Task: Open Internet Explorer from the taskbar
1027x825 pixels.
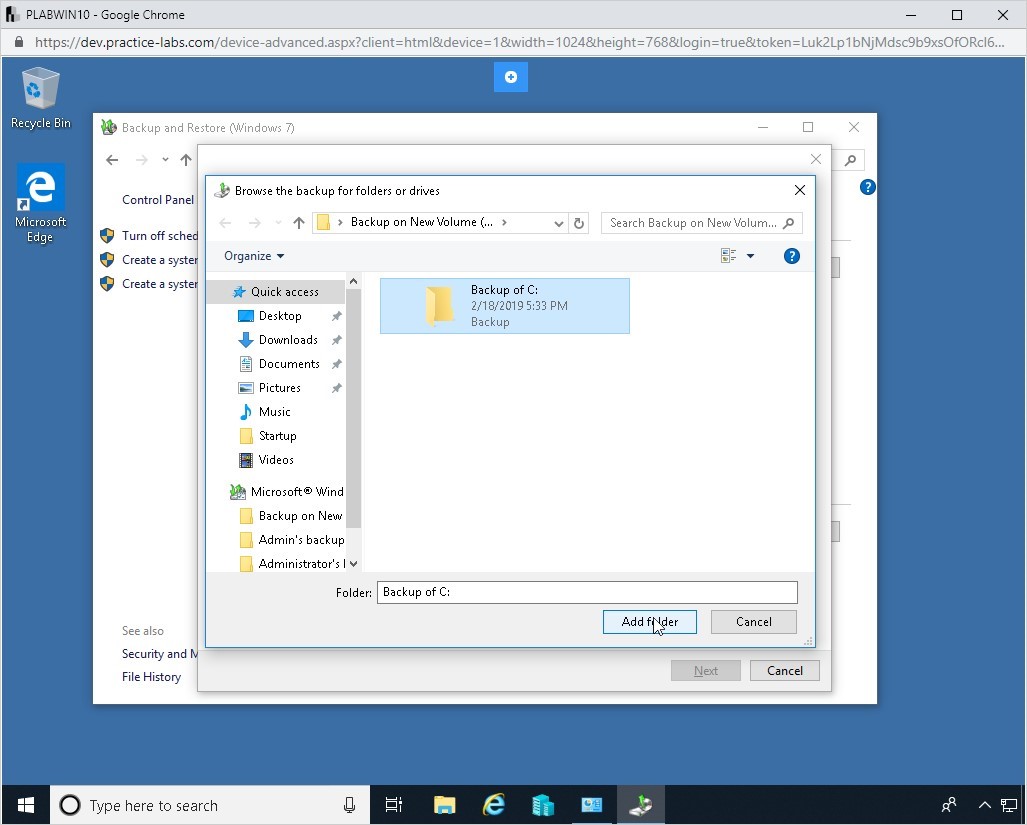Action: point(493,805)
